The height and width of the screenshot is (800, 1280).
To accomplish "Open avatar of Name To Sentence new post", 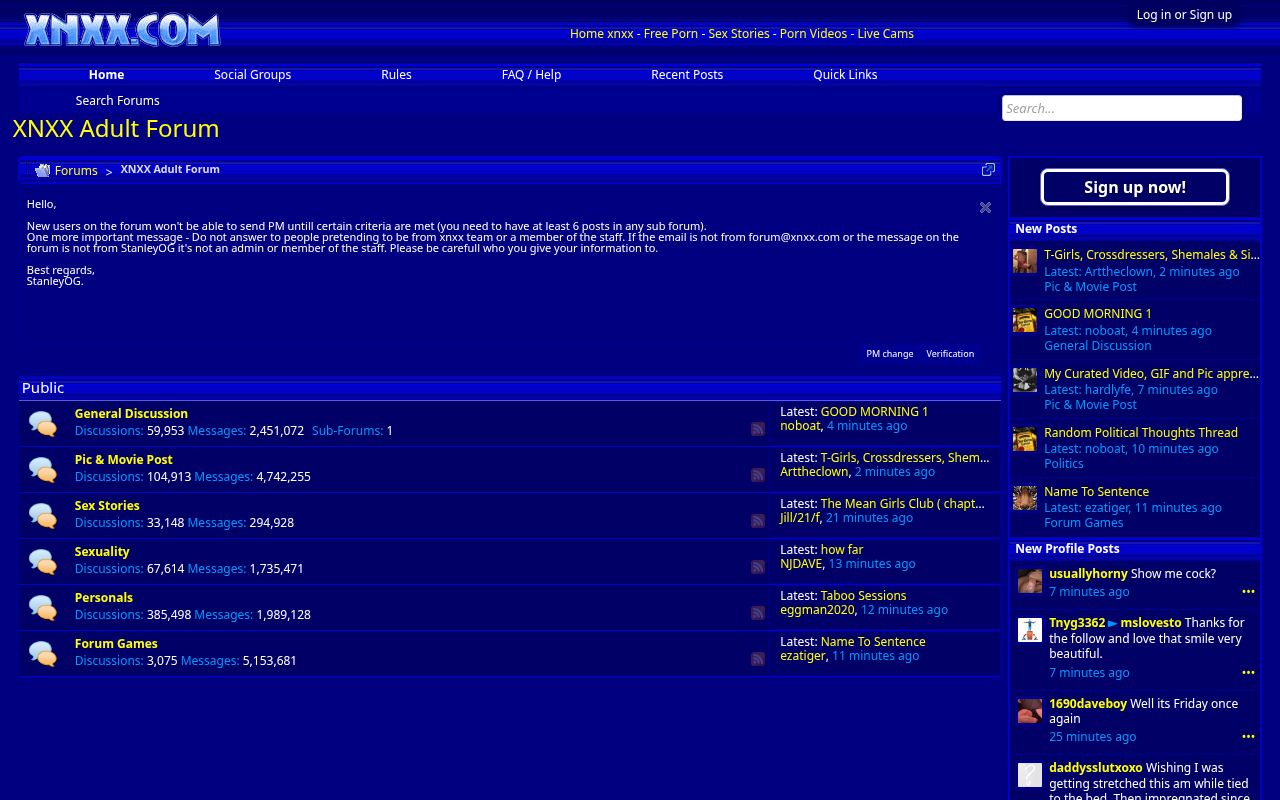I will coord(1025,498).
